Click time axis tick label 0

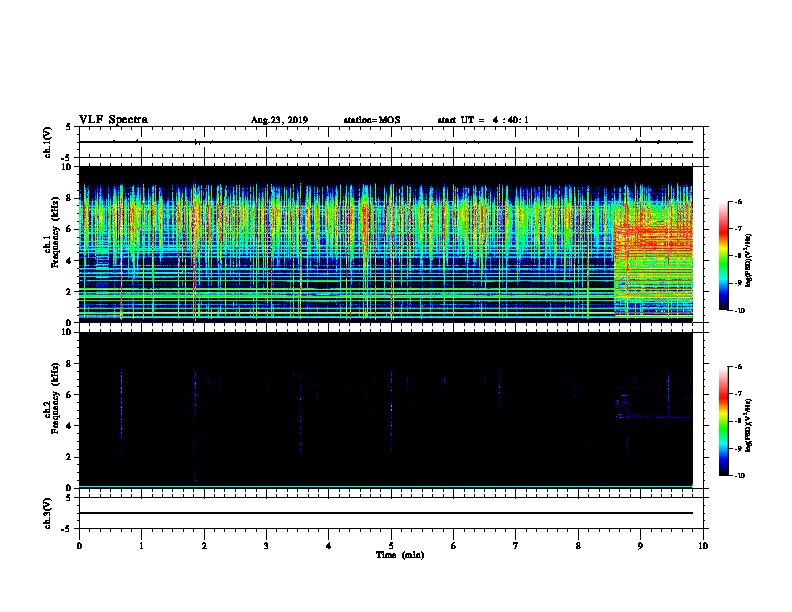[79, 546]
